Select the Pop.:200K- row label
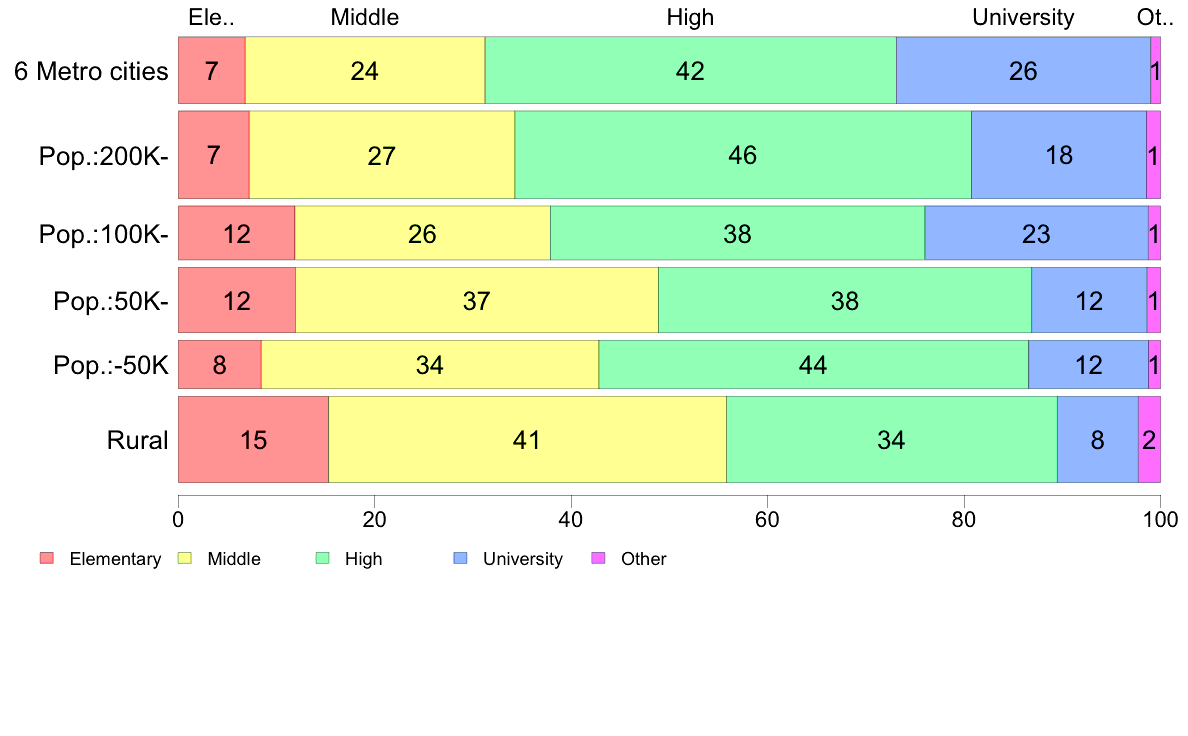Screen dimensions: 1188x736 pyautogui.click(x=104, y=156)
